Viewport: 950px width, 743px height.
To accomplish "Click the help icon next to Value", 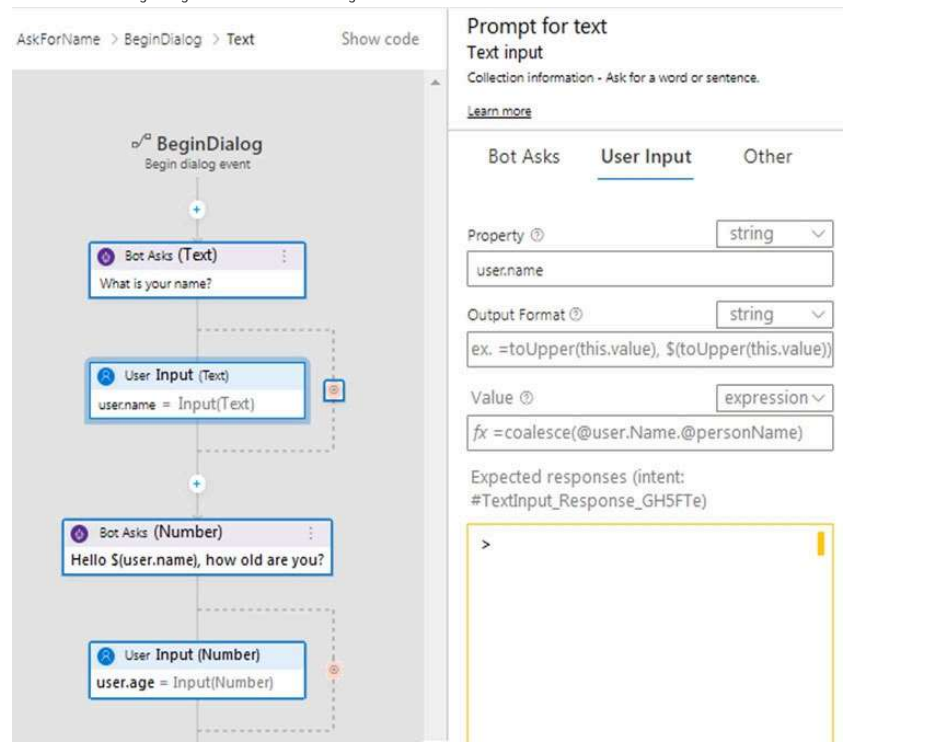I will coord(526,398).
